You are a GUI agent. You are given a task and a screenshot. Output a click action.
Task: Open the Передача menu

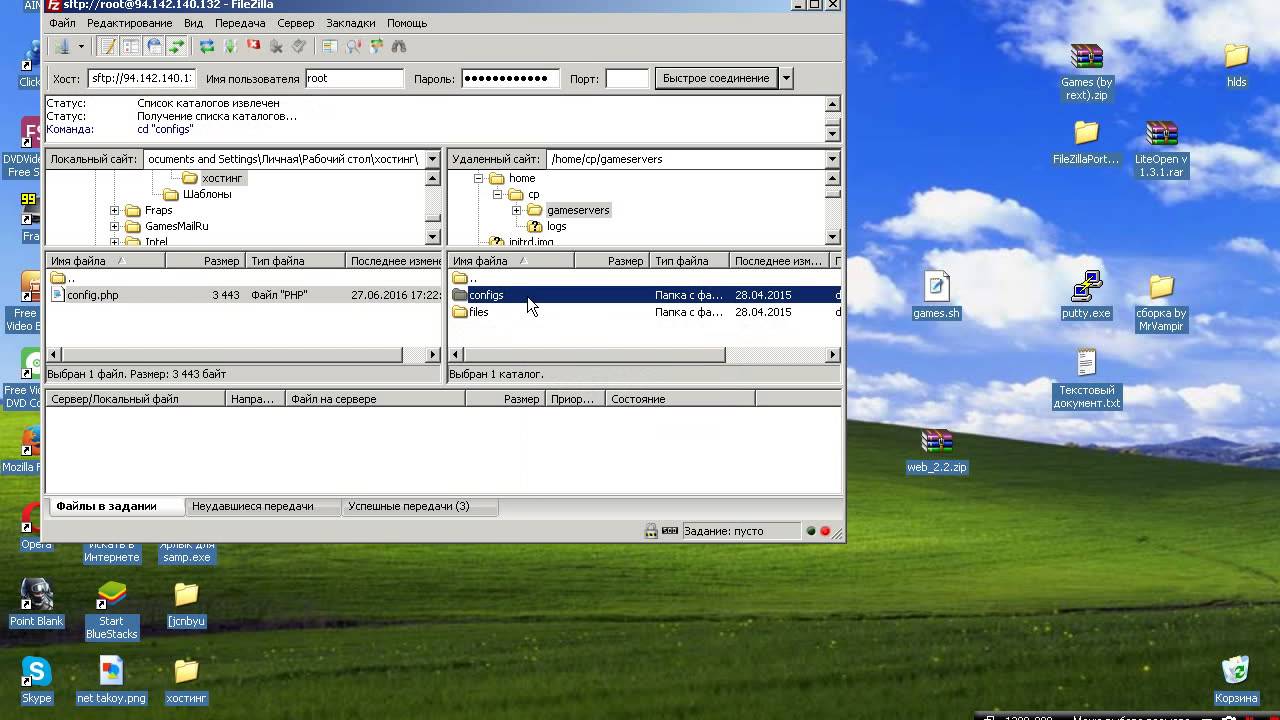tap(240, 23)
